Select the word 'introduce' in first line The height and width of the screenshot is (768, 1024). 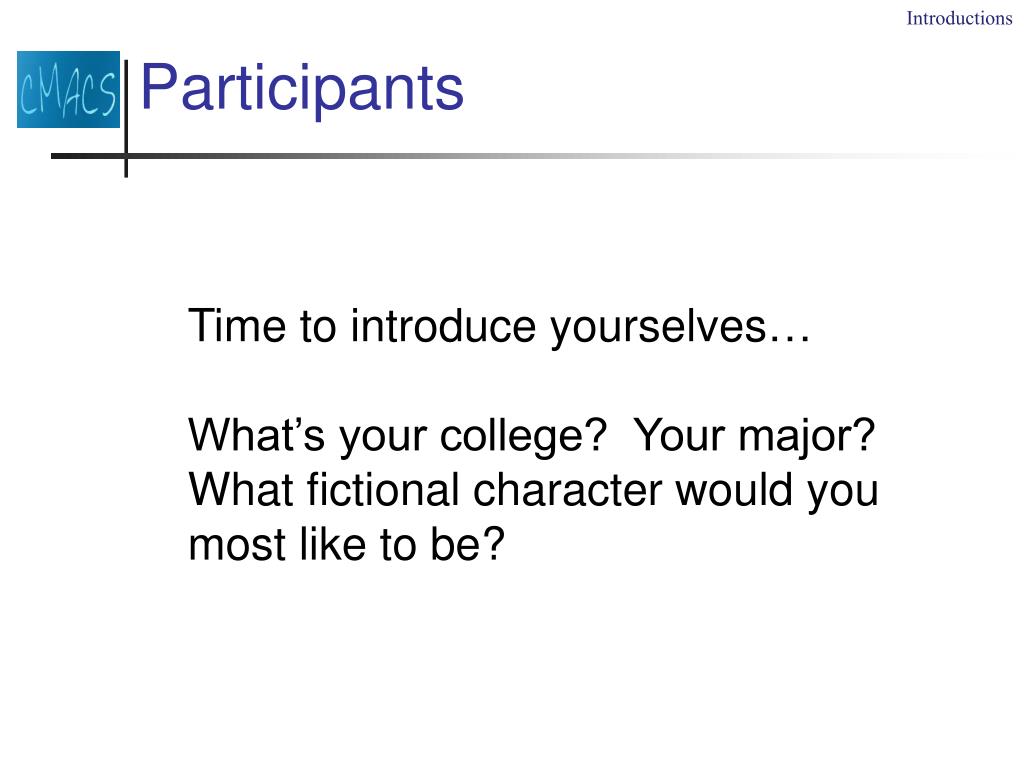(443, 326)
